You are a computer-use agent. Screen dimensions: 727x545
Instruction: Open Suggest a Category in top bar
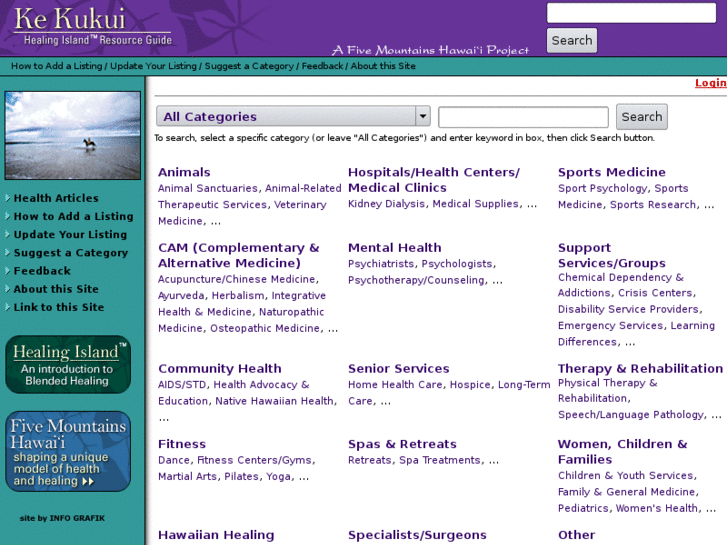click(249, 66)
